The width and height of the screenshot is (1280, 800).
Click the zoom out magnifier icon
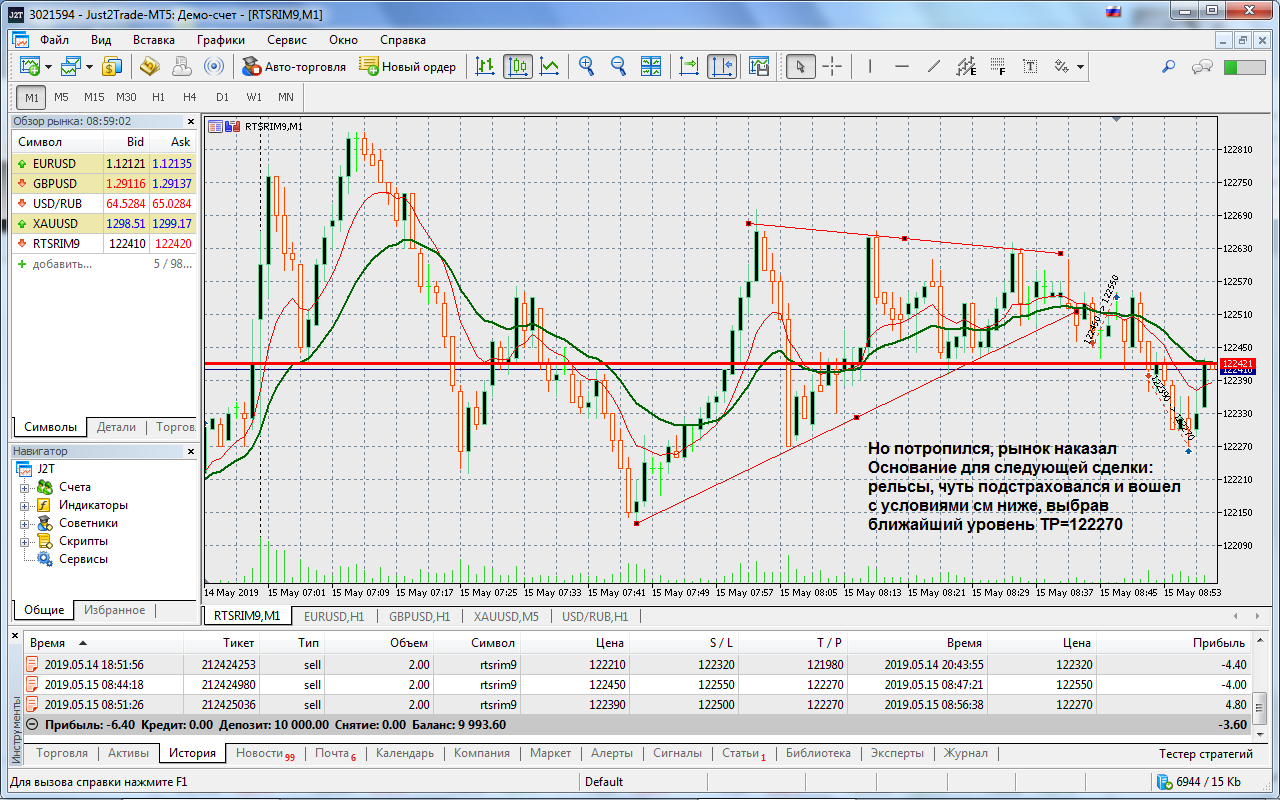pos(618,66)
